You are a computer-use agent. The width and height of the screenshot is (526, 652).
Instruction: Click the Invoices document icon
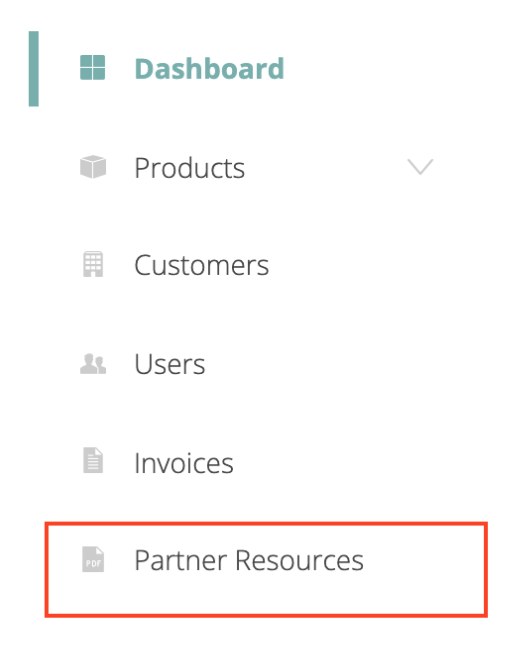[x=93, y=460]
